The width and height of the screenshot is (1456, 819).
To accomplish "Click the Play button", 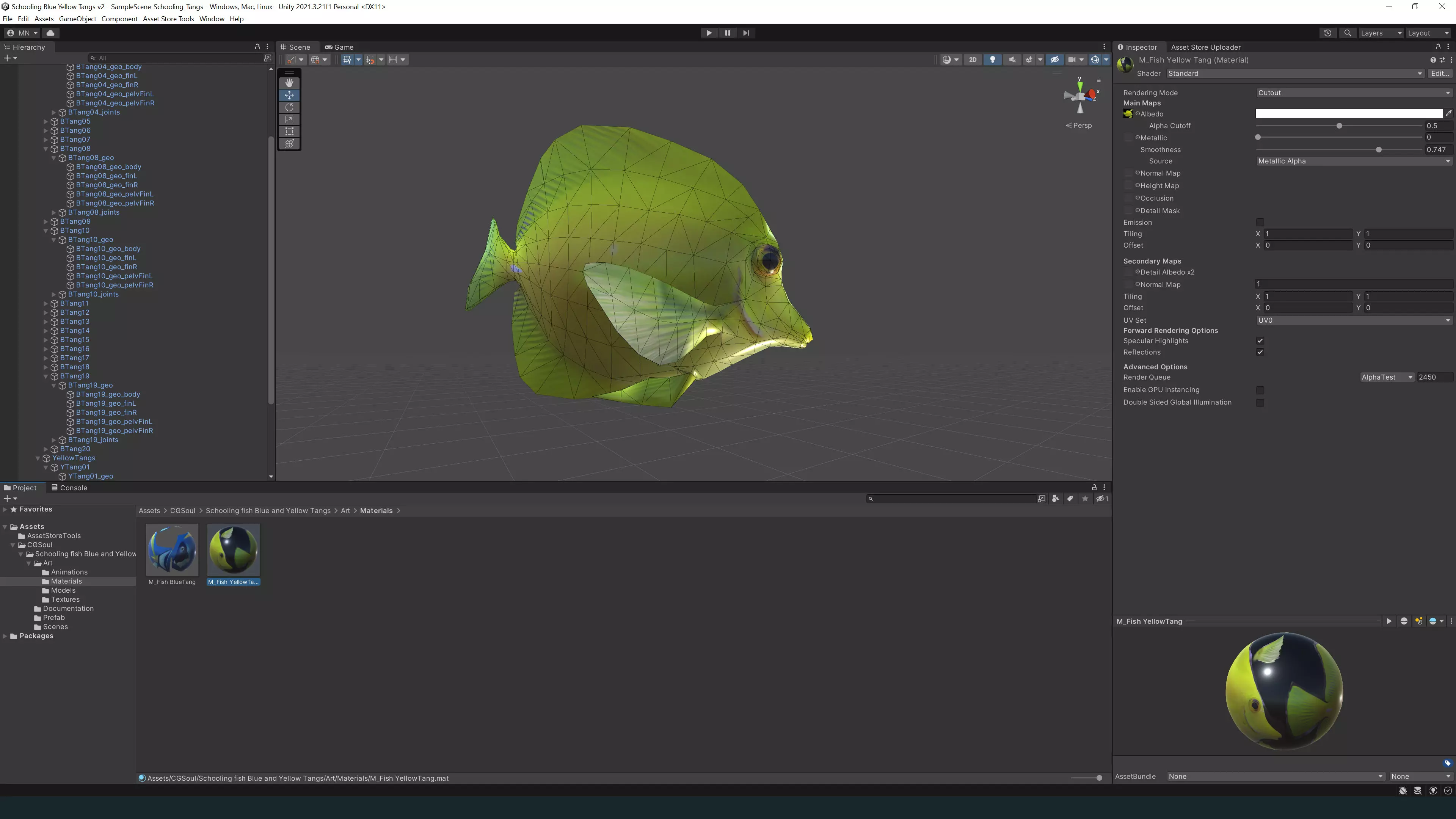I will click(x=709, y=33).
